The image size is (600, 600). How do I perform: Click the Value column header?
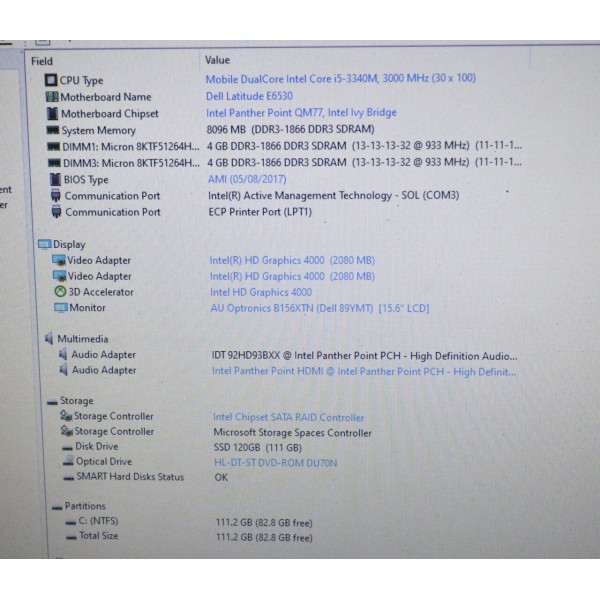coord(217,60)
